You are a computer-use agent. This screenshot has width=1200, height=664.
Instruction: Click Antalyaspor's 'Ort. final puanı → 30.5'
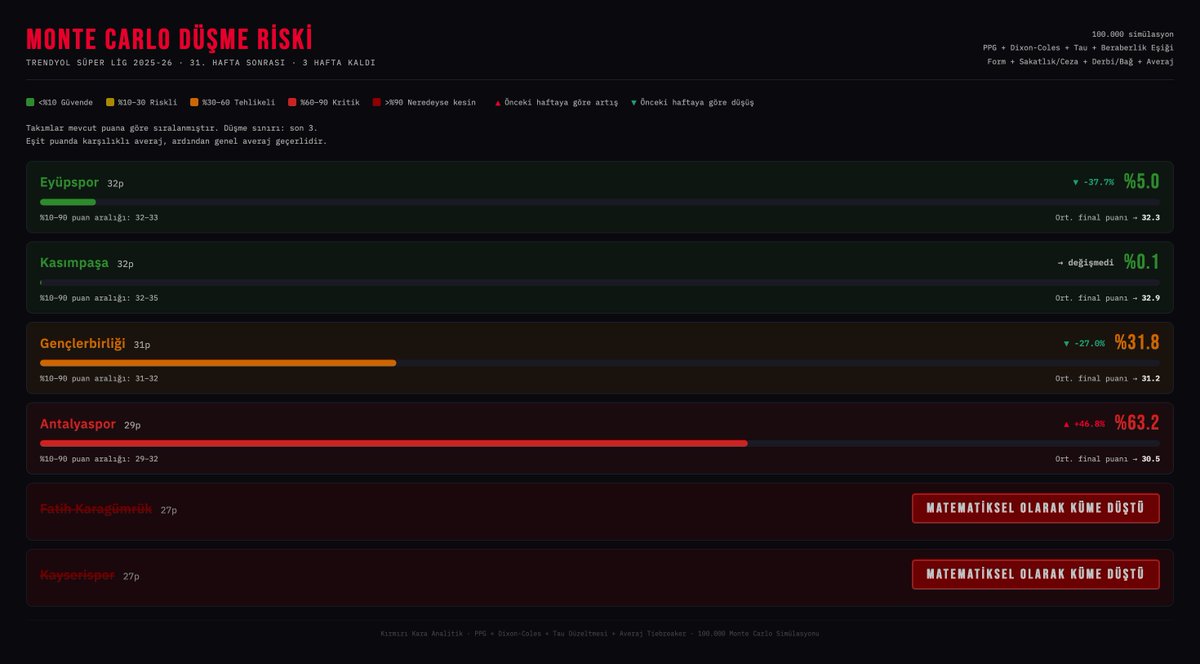coord(1107,458)
